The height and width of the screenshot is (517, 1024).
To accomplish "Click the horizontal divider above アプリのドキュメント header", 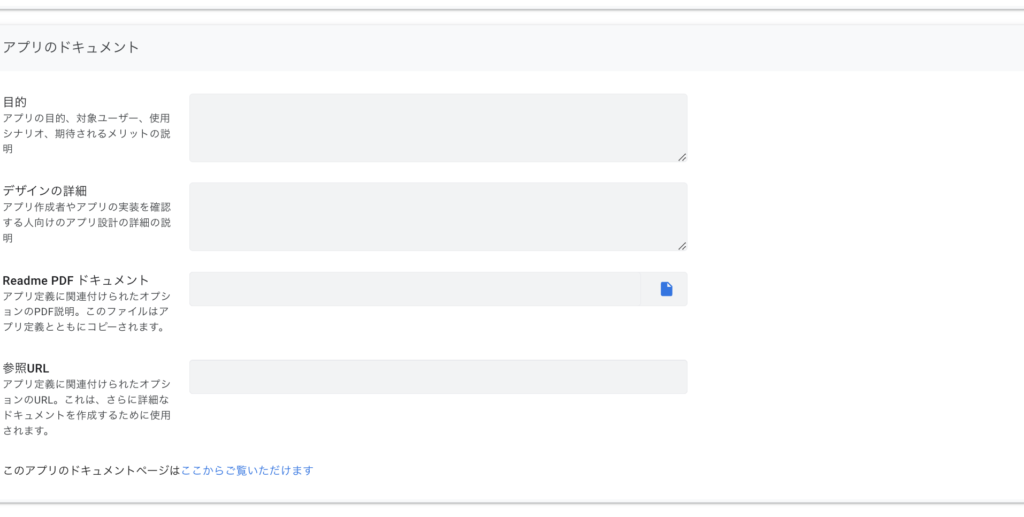I will (512, 10).
